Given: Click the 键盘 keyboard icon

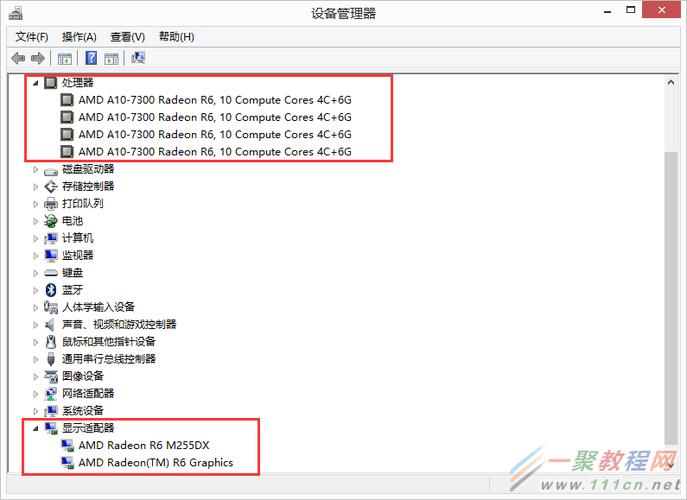Looking at the screenshot, I should 51,273.
